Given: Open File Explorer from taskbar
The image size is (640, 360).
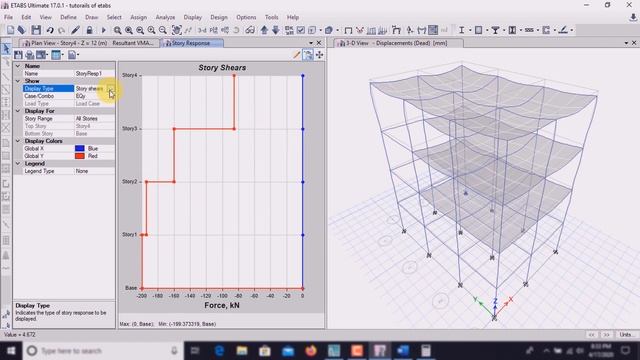Looking at the screenshot, I should tap(242, 351).
